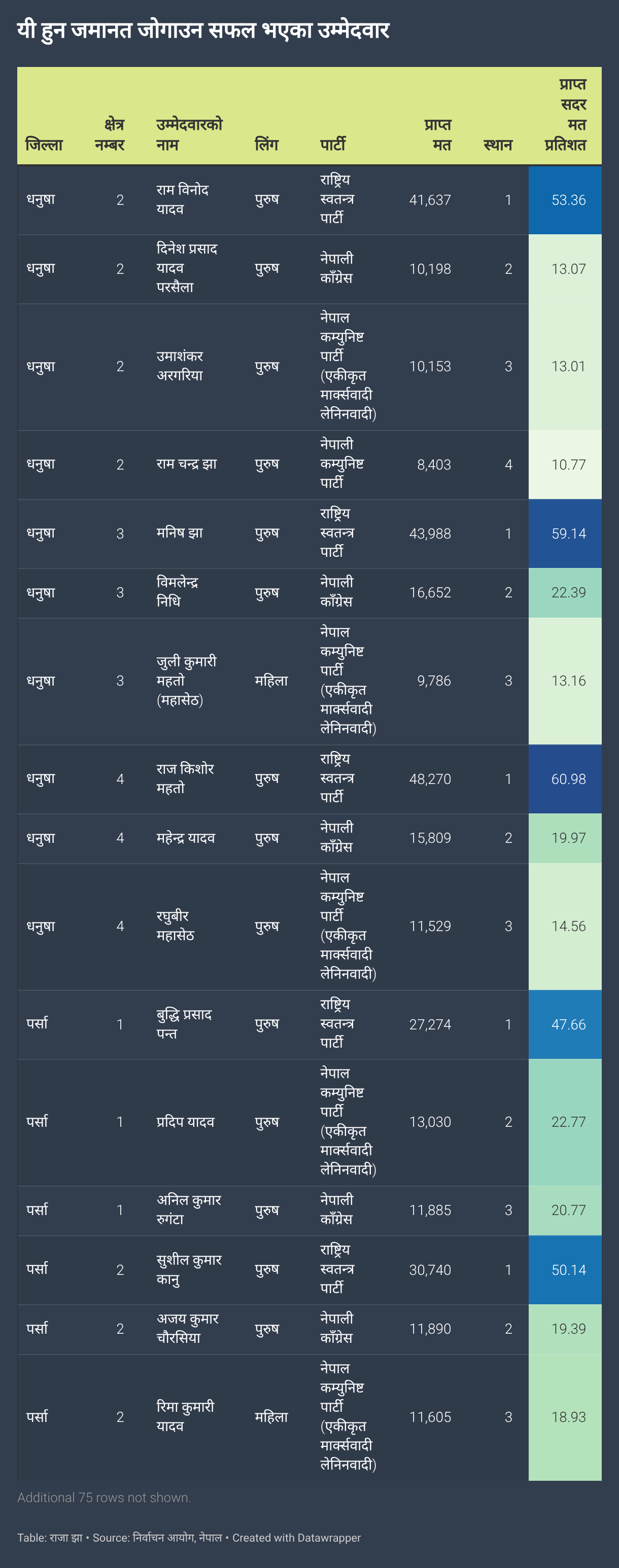This screenshot has width=619, height=1568.
Task: Sort by क्षेत्र नम्बर column header
Action: click(x=110, y=134)
